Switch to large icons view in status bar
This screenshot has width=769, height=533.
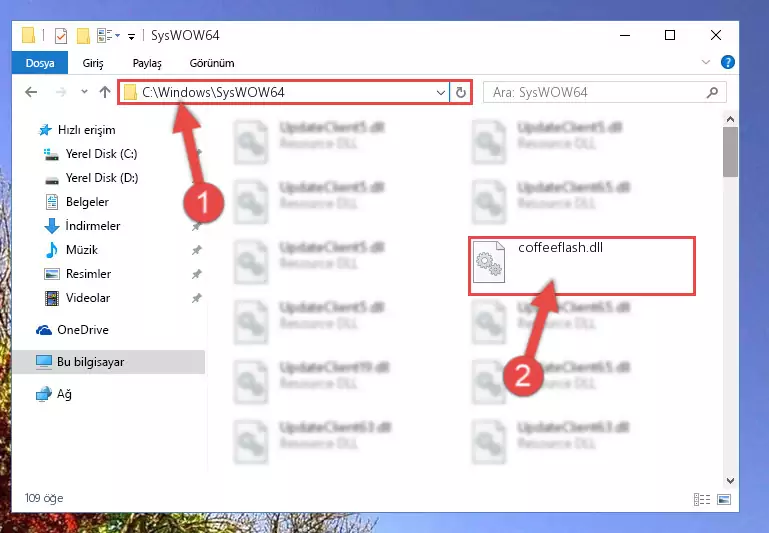click(724, 499)
